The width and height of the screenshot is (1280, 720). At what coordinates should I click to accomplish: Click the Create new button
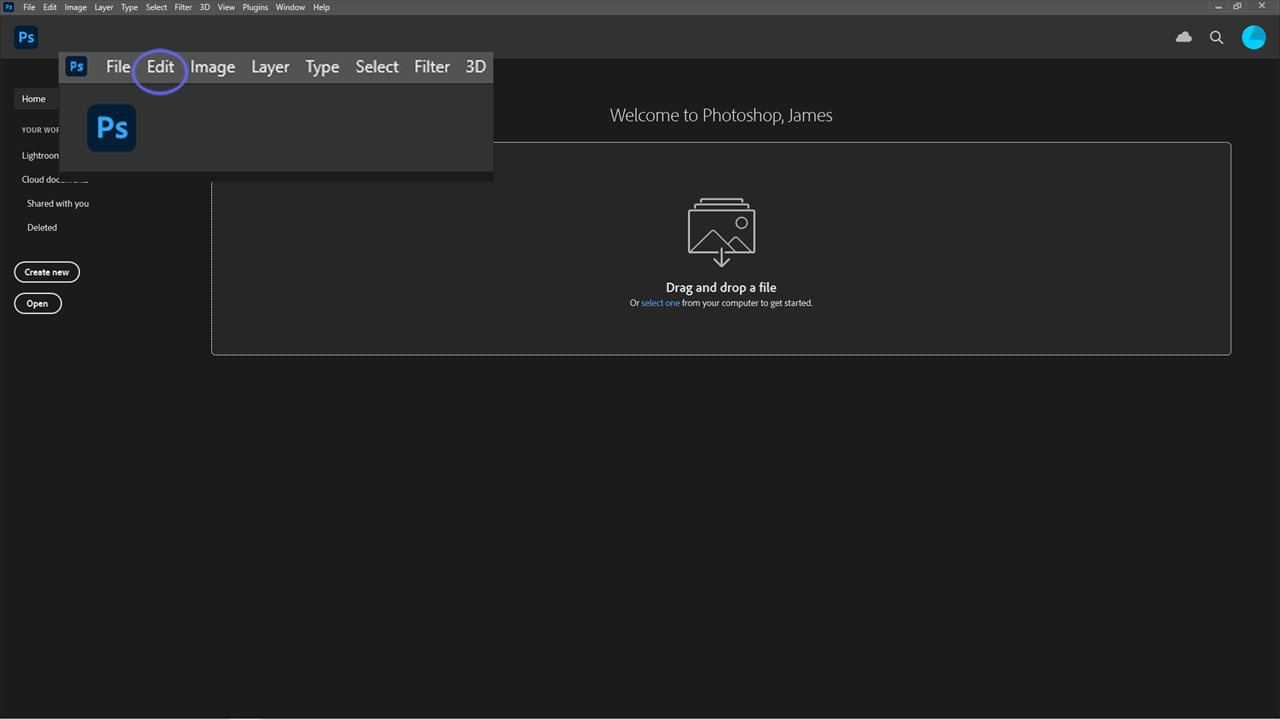[x=47, y=272]
